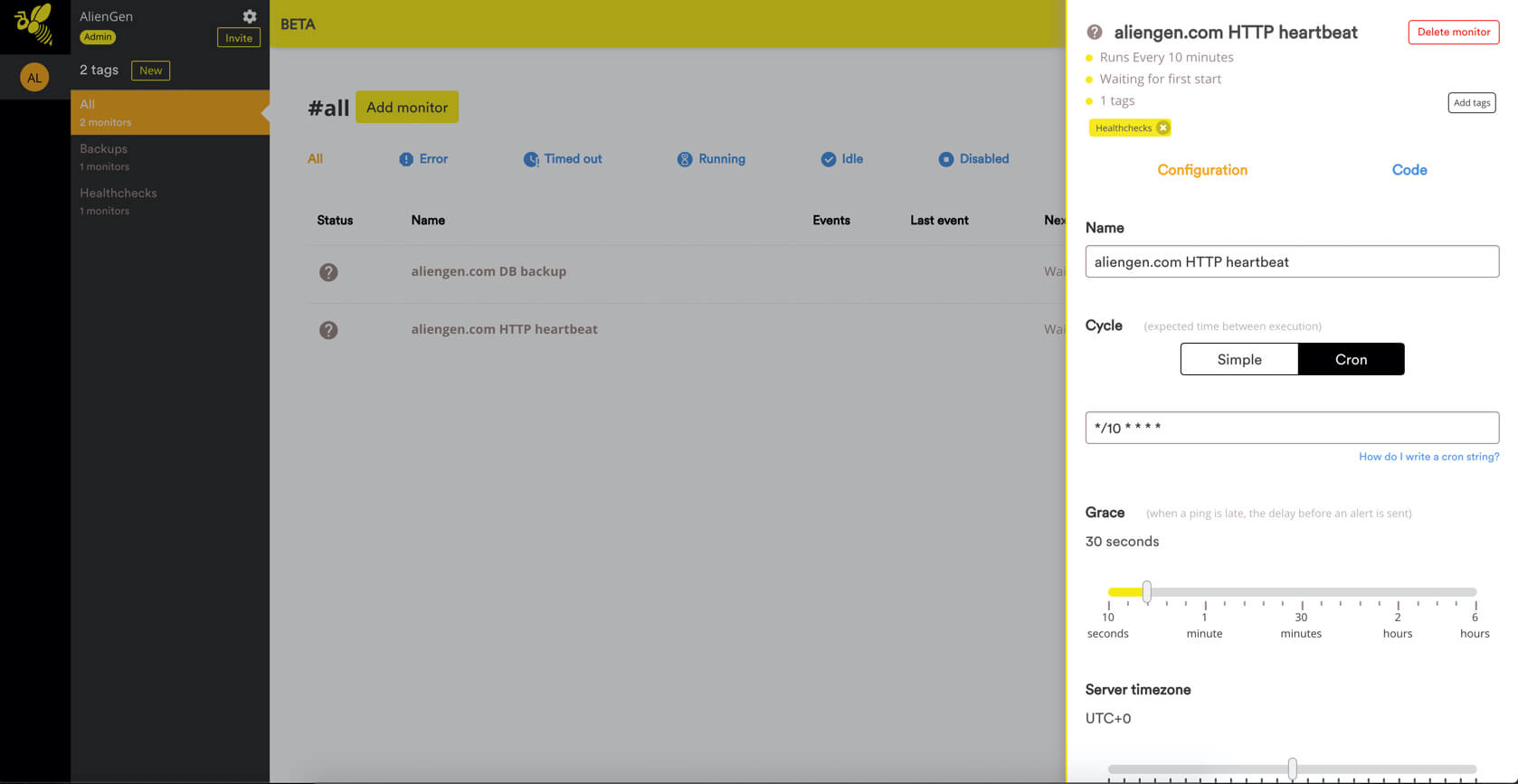The width and height of the screenshot is (1518, 784).
Task: Remove the Healthchecks tag with x icon
Action: pos(1163,128)
